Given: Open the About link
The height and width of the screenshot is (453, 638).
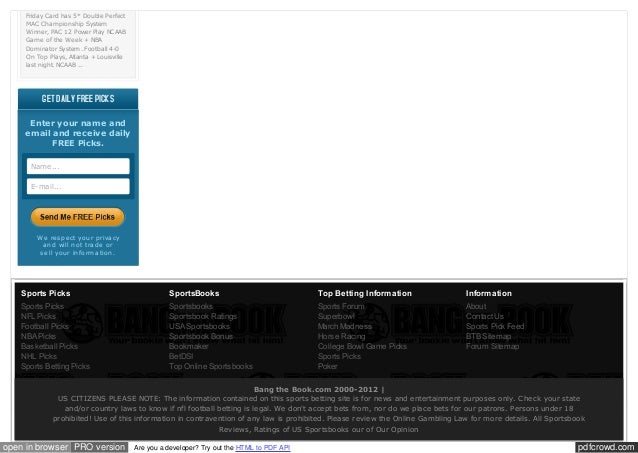Looking at the screenshot, I should click(476, 306).
